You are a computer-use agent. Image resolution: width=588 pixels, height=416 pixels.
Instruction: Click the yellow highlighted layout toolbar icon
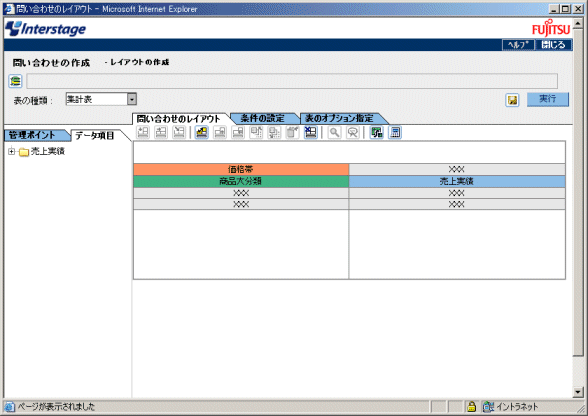[x=202, y=132]
